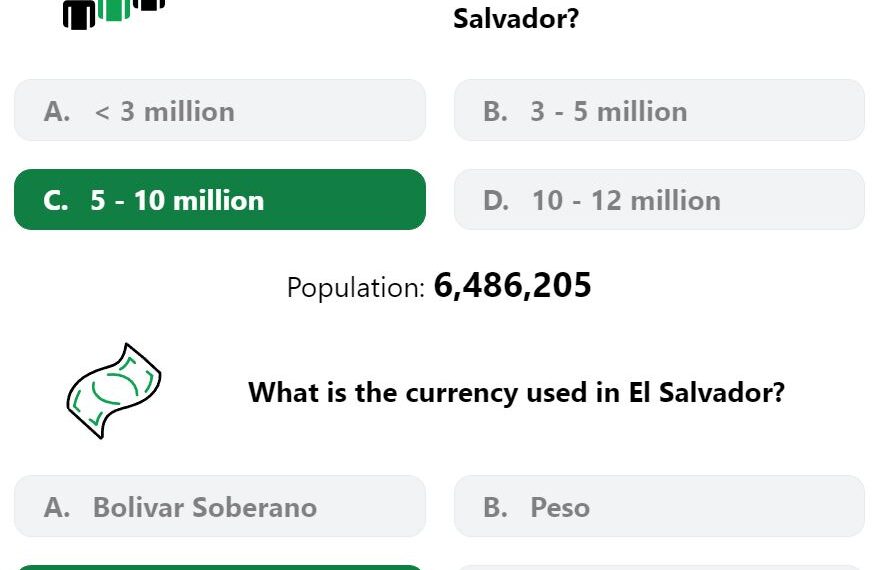Choose the Bolivar Soberano currency option
876x570 pixels.
coord(220,506)
